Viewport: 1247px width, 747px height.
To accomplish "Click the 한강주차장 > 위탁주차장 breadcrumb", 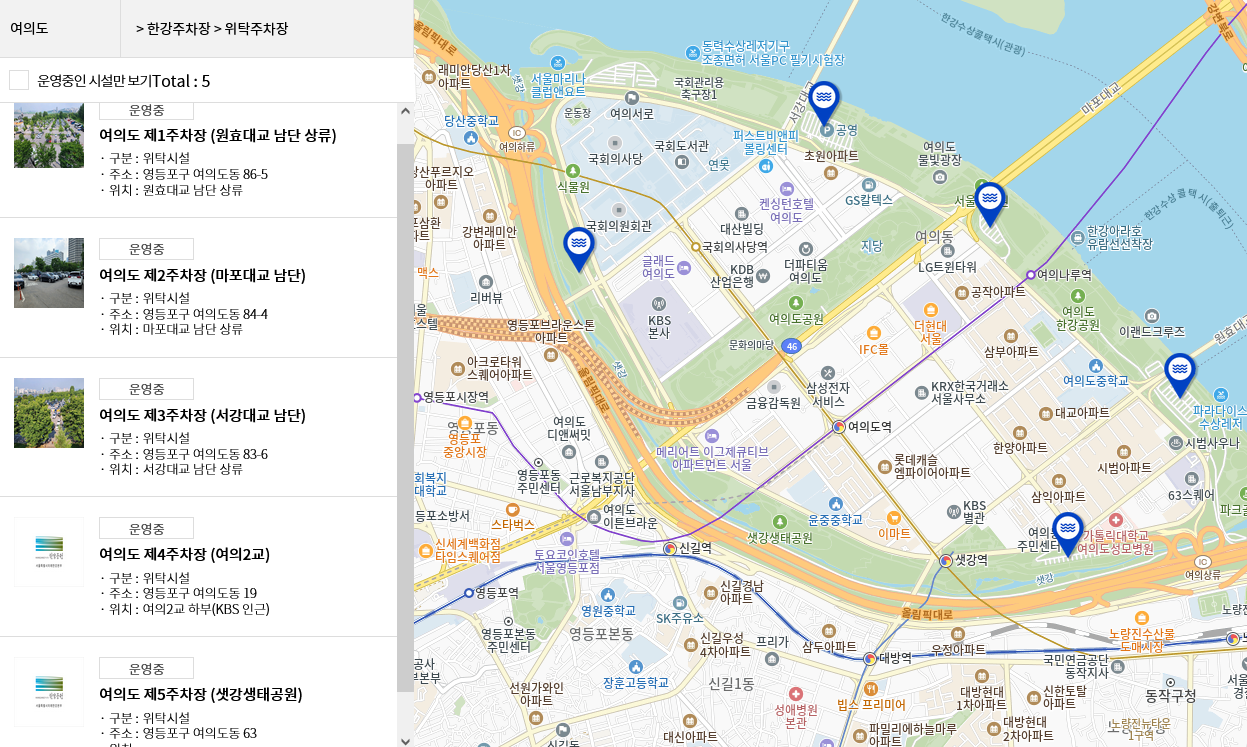I will click(212, 28).
